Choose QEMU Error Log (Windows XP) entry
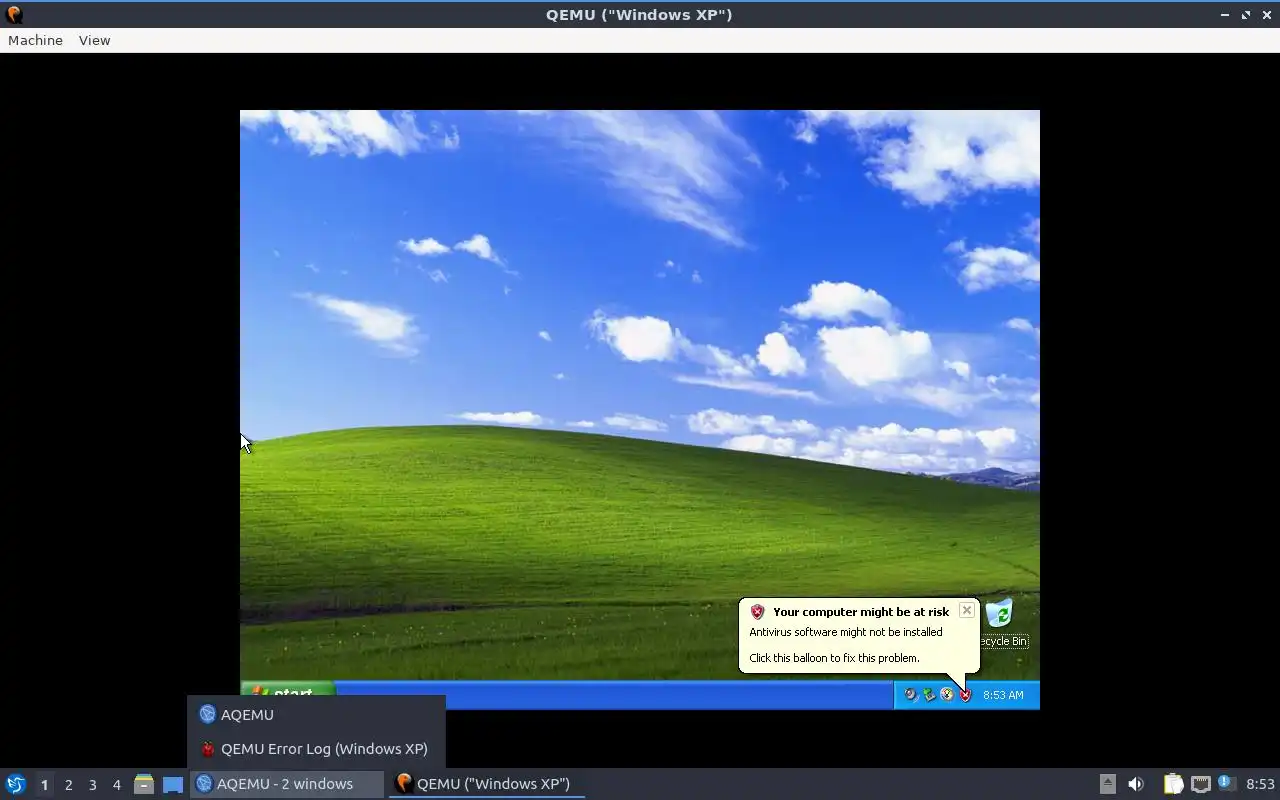 [316, 748]
